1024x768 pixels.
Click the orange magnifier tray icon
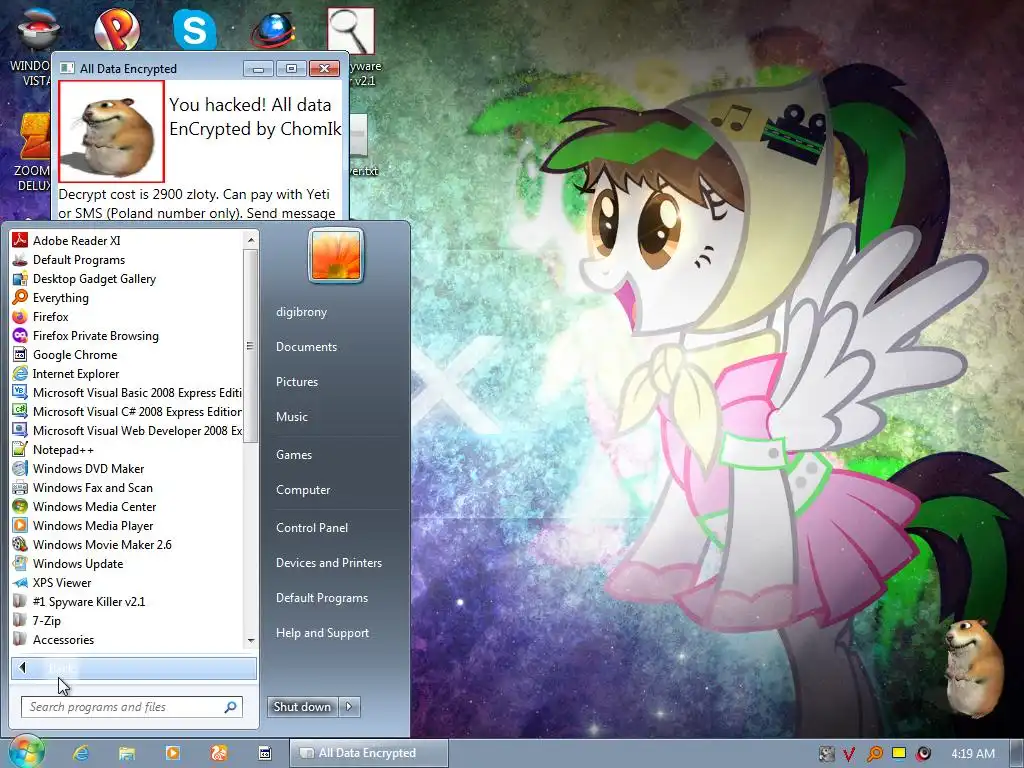[874, 754]
